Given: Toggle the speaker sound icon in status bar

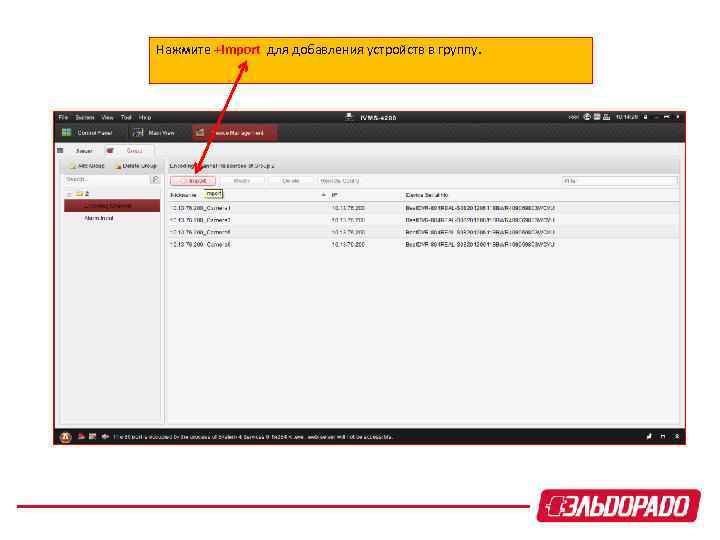Looking at the screenshot, I should tap(105, 437).
